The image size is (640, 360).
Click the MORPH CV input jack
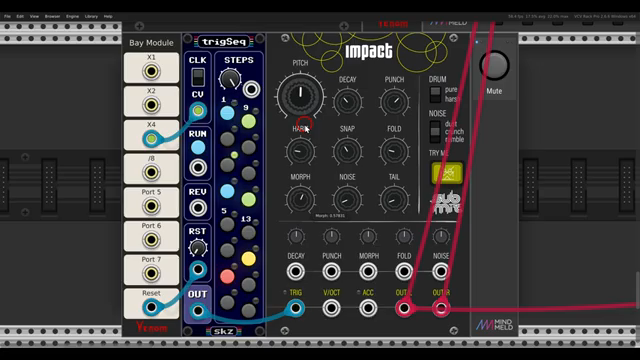pos(368,271)
